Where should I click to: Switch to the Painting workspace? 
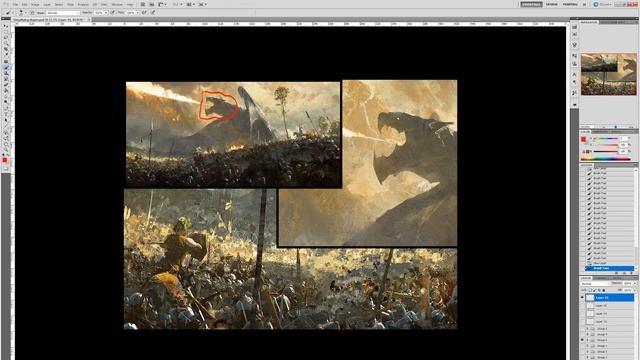570,4
